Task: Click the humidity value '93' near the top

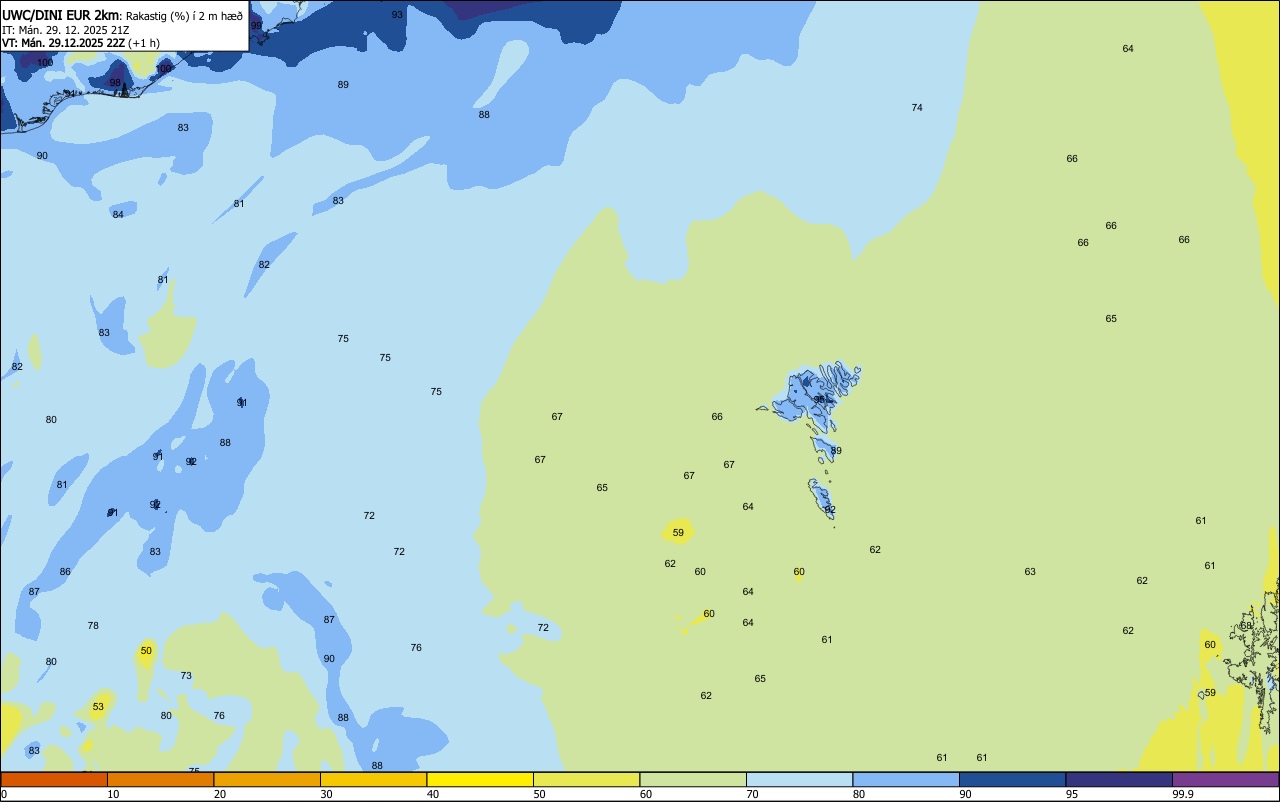Action: (x=397, y=15)
